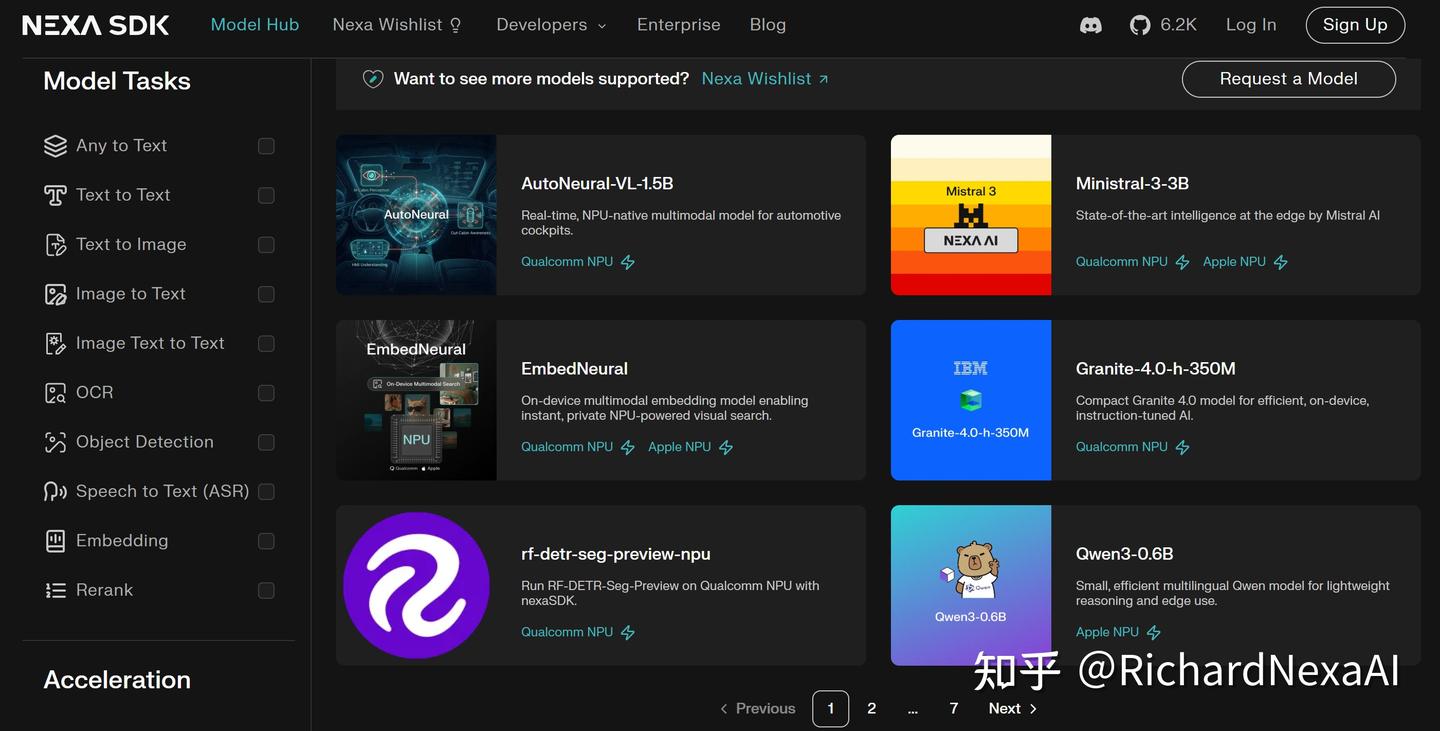Enable the Text to Text filter checkbox

tap(266, 195)
